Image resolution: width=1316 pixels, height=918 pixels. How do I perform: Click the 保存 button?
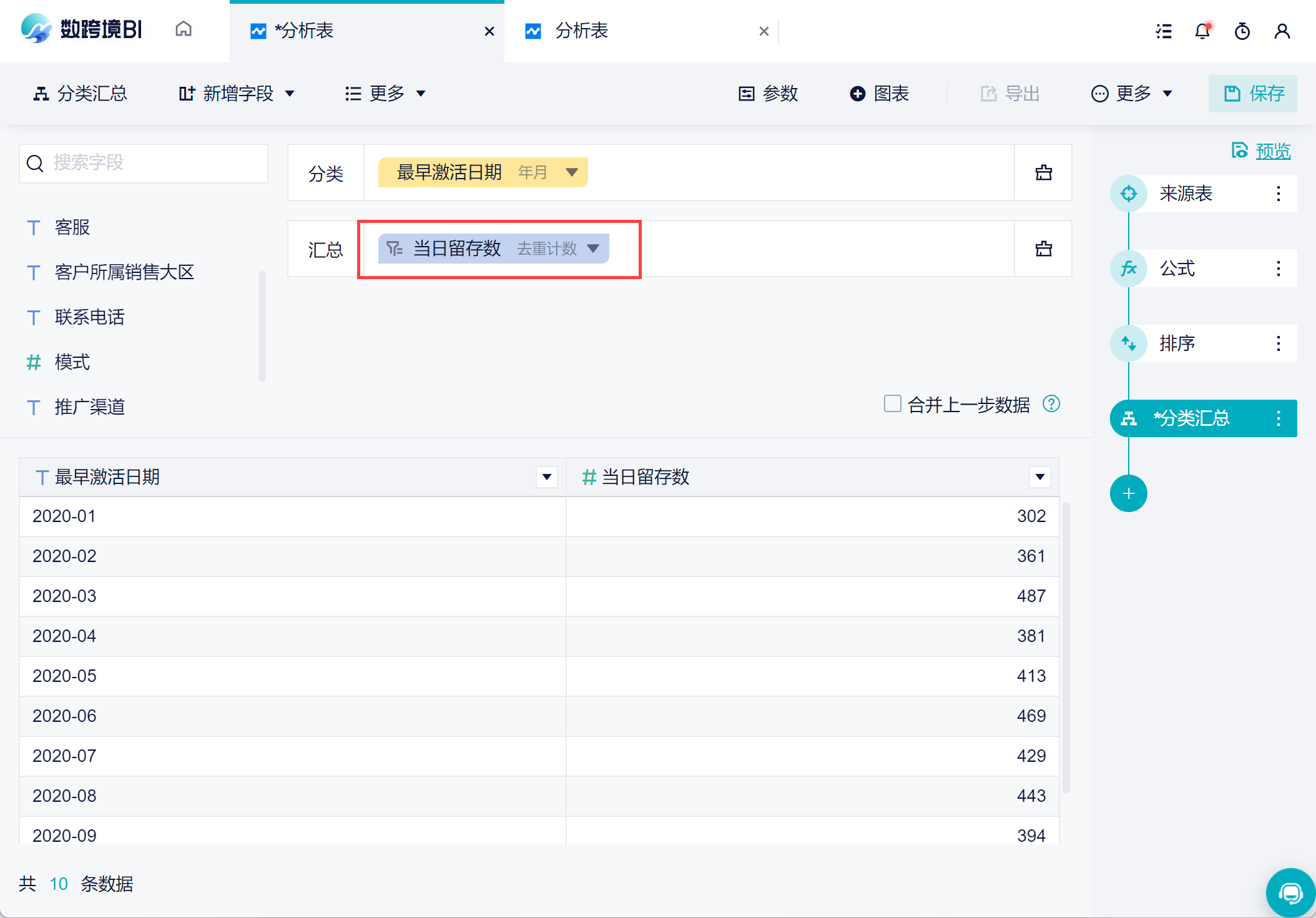tap(1252, 94)
